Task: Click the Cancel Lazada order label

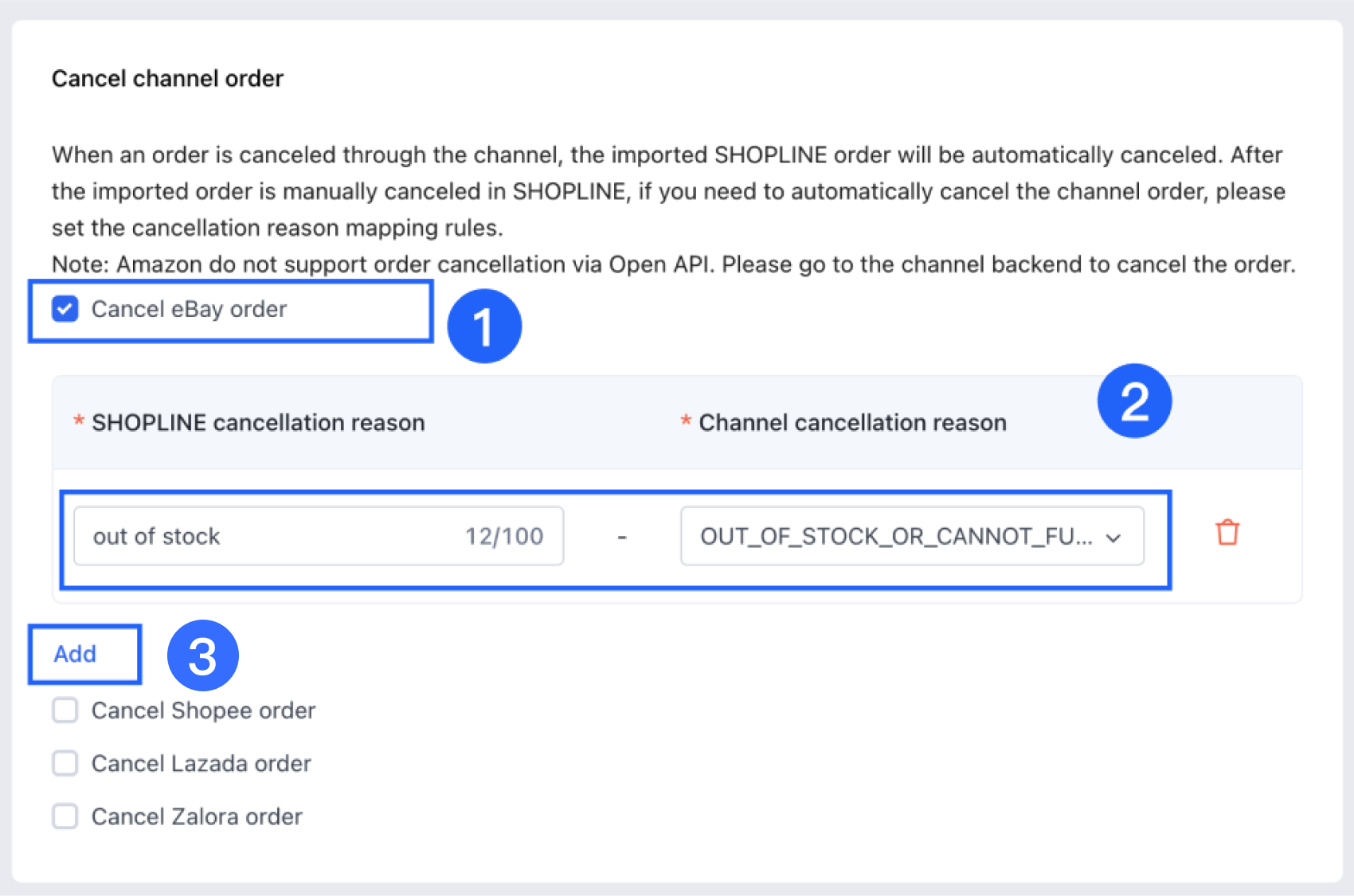Action: click(x=201, y=764)
